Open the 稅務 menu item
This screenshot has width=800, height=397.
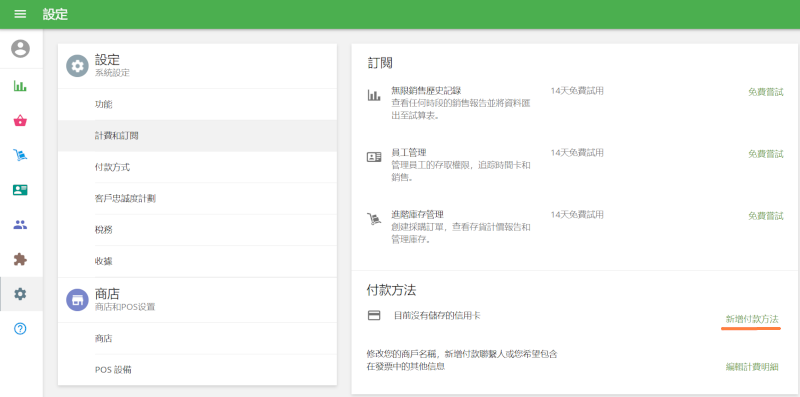pos(197,230)
